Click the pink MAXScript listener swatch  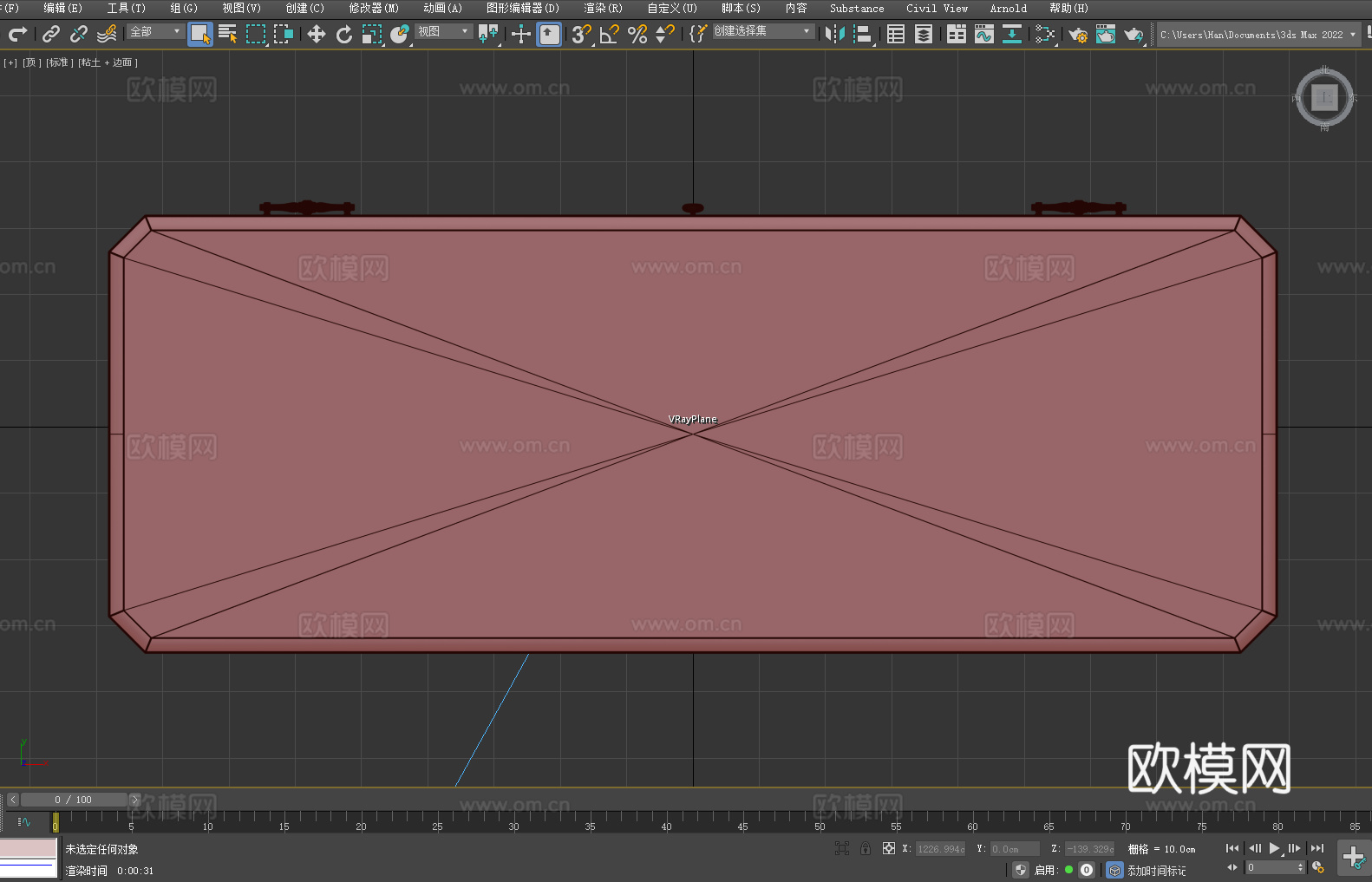pyautogui.click(x=29, y=848)
